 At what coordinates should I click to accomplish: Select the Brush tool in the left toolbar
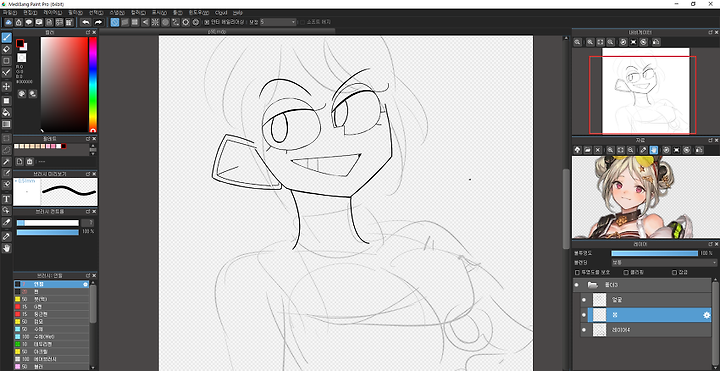click(6, 37)
